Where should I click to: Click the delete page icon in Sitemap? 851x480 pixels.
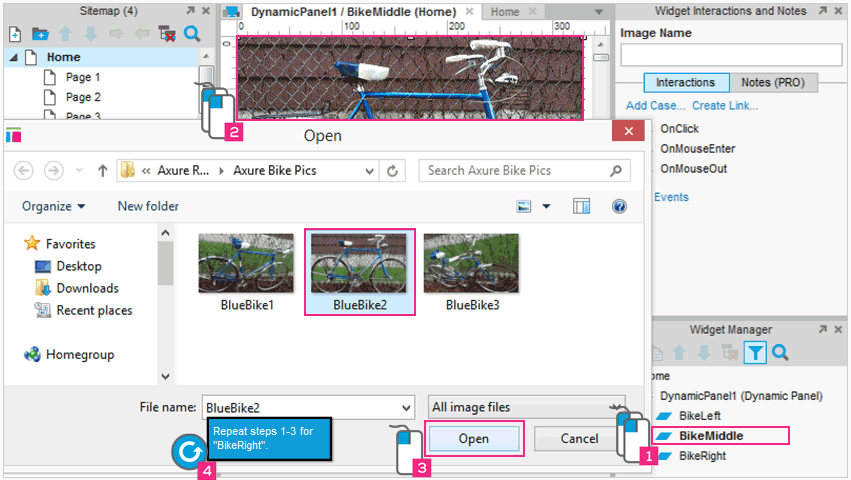pos(167,34)
